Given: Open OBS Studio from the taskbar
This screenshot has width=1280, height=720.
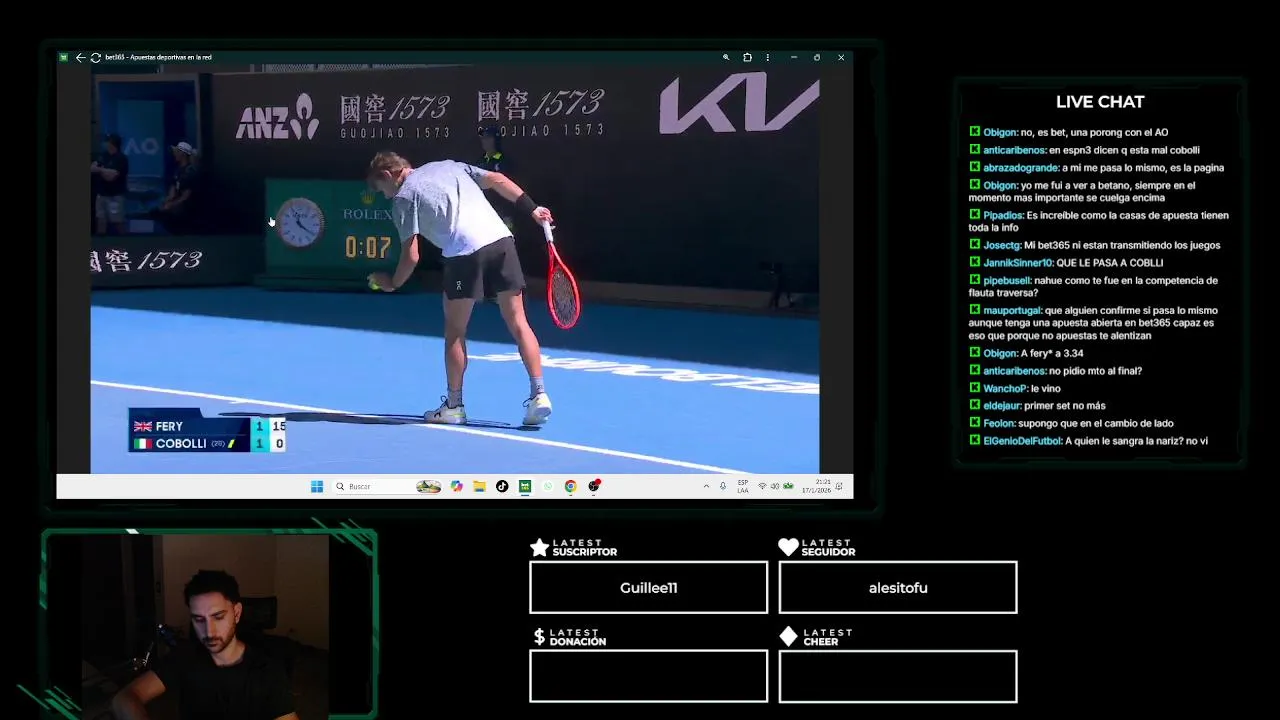Looking at the screenshot, I should pos(594,486).
